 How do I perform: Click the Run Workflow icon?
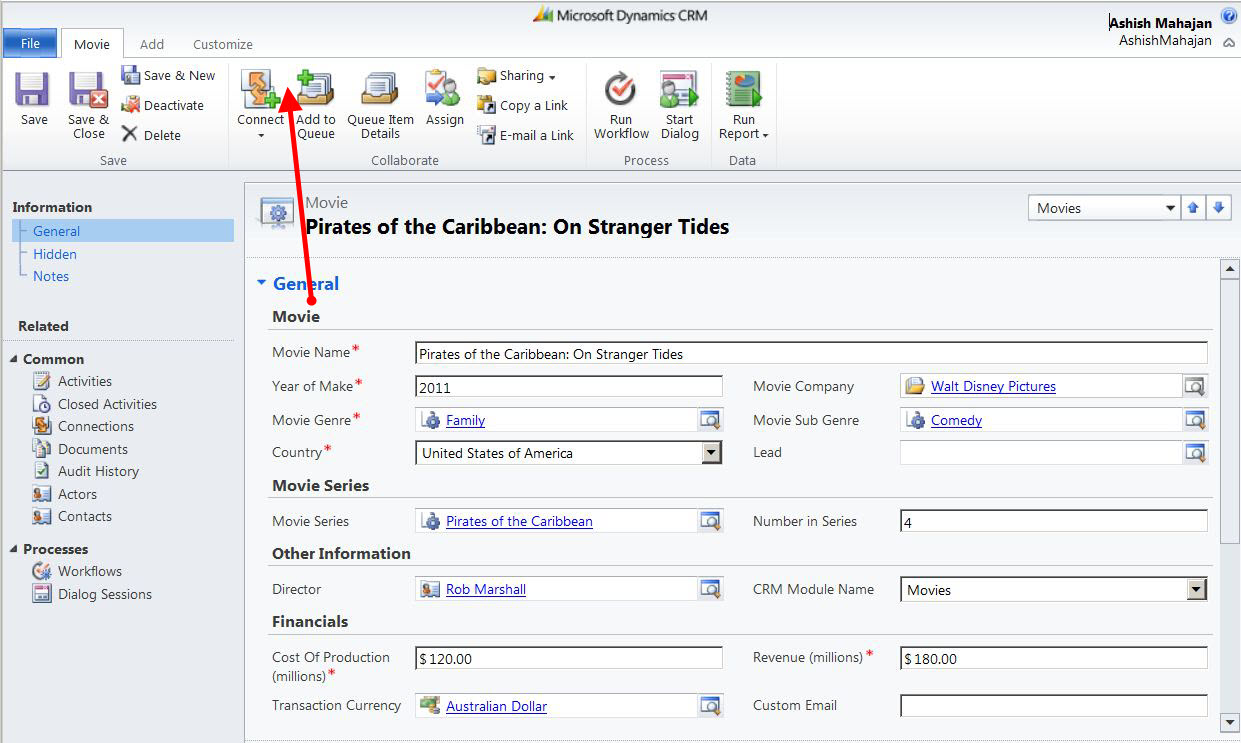tap(621, 89)
